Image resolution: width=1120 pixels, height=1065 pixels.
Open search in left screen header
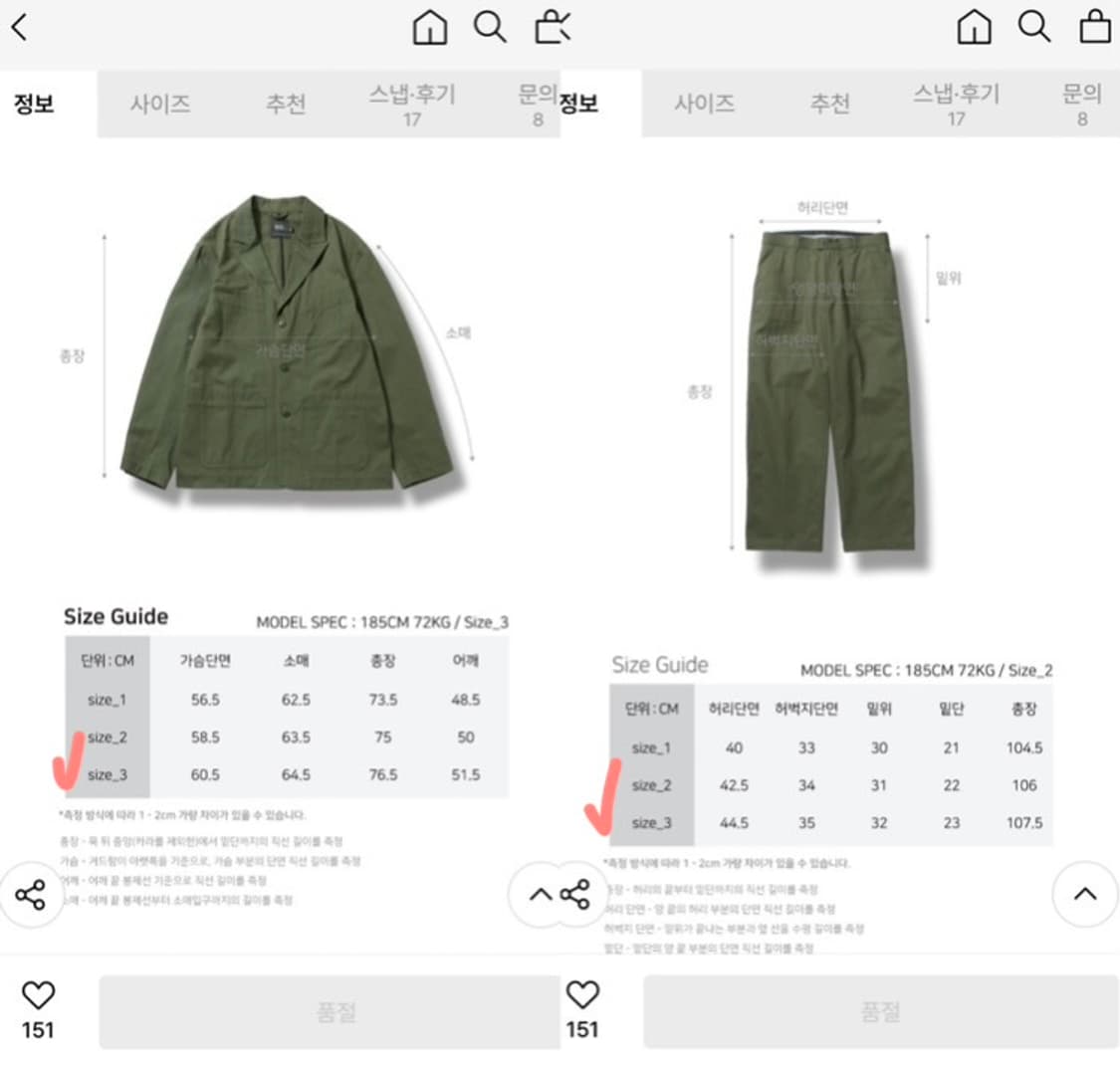[490, 27]
